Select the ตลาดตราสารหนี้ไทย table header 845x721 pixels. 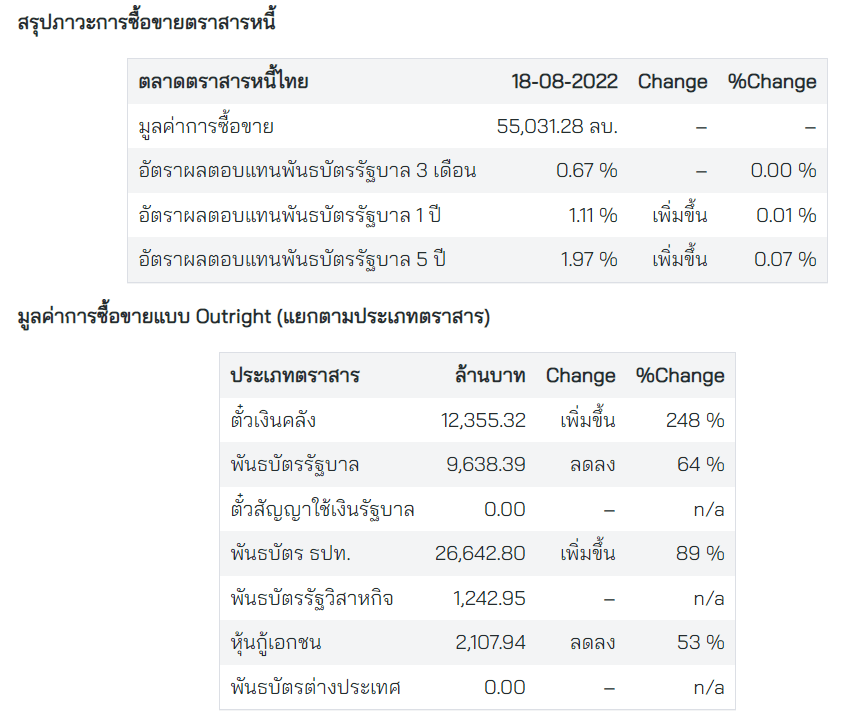coord(223,82)
